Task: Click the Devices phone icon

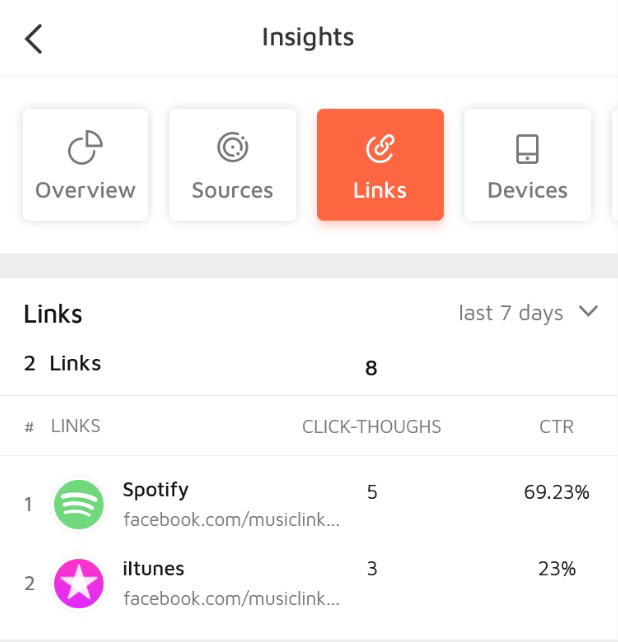Action: (x=527, y=148)
